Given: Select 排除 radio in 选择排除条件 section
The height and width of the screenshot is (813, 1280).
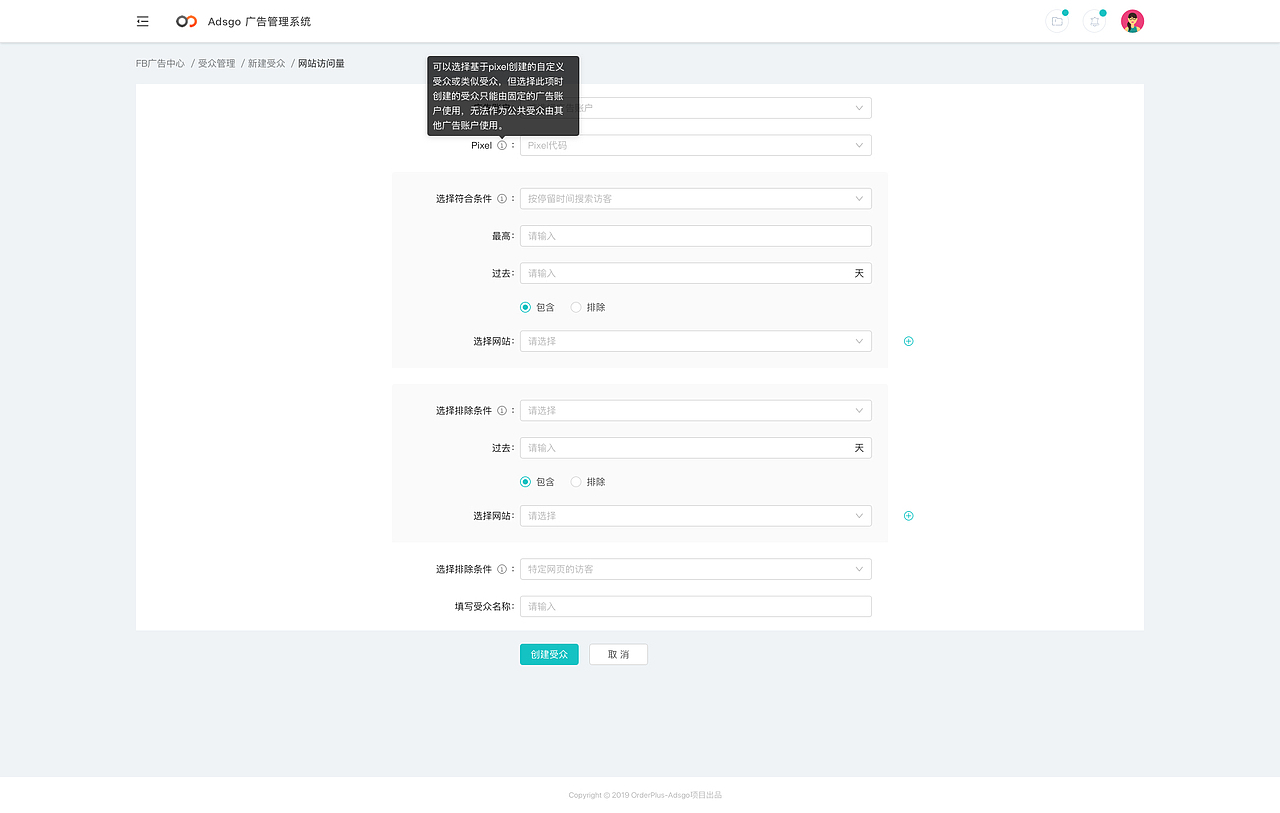Looking at the screenshot, I should [576, 482].
